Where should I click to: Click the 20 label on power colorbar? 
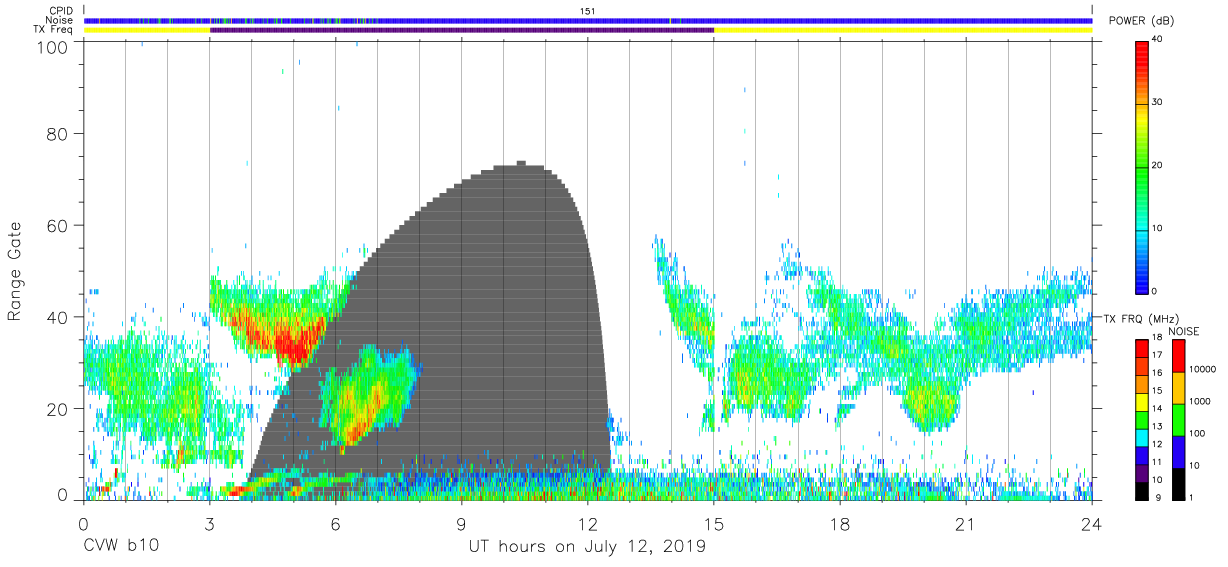[1157, 165]
